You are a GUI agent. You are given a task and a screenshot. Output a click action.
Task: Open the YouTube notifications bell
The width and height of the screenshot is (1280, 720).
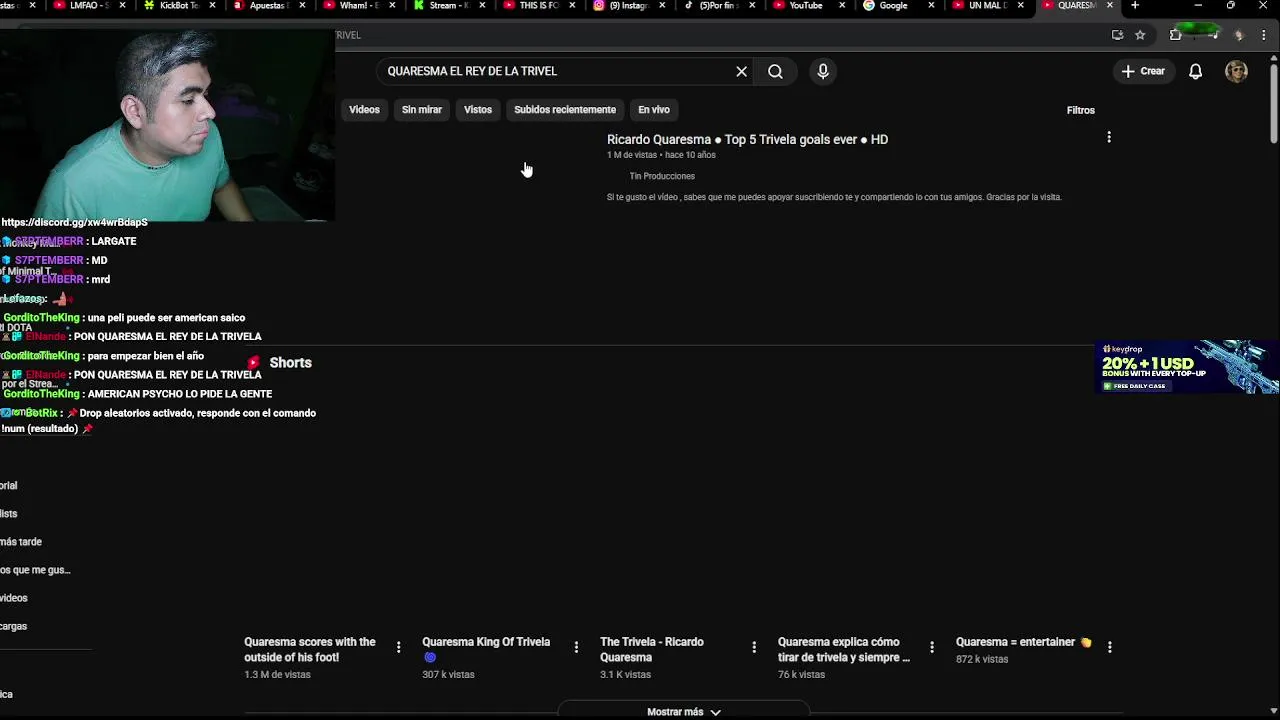pyautogui.click(x=1195, y=71)
